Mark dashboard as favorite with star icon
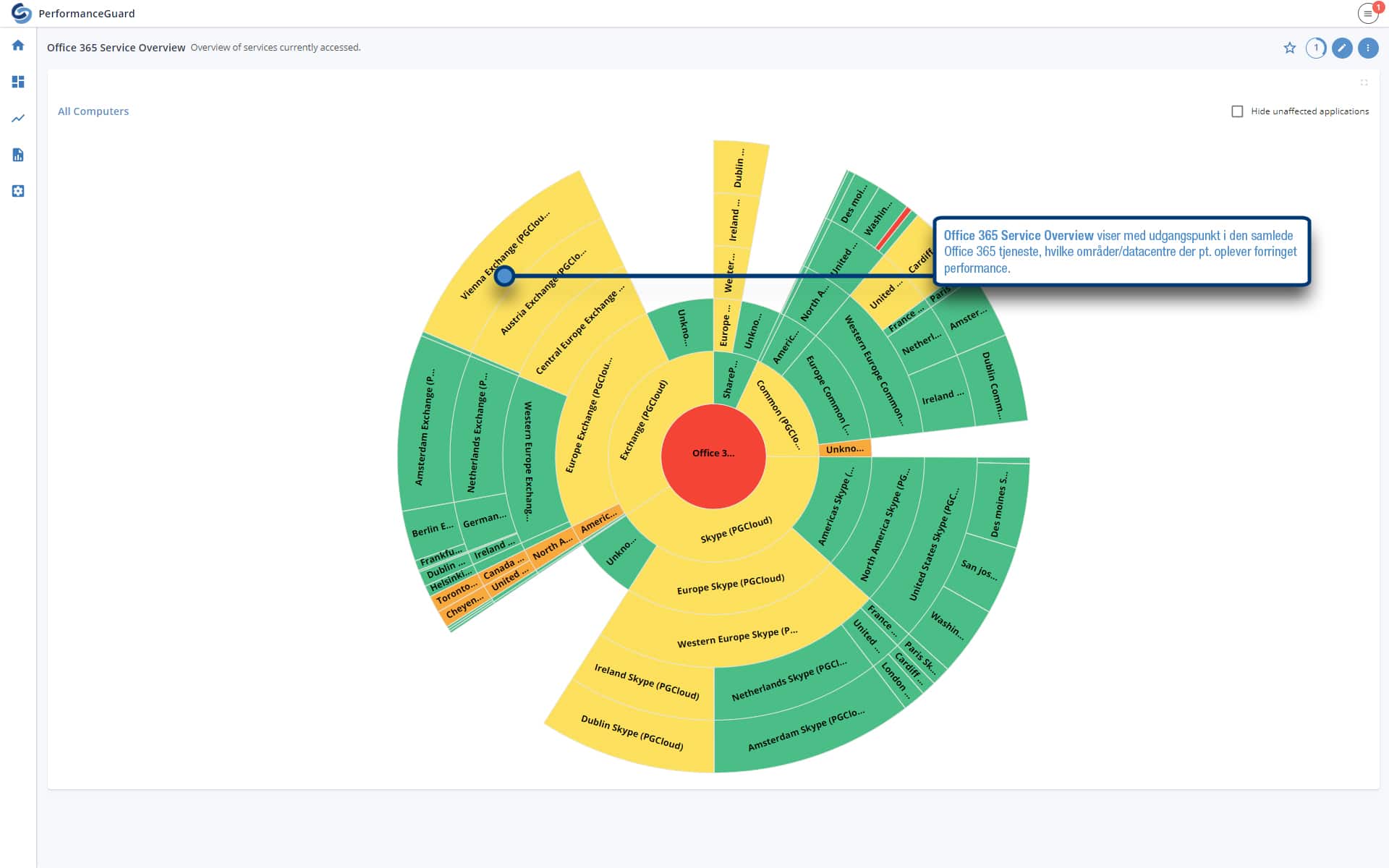Viewport: 1389px width, 868px height. 1289,48
